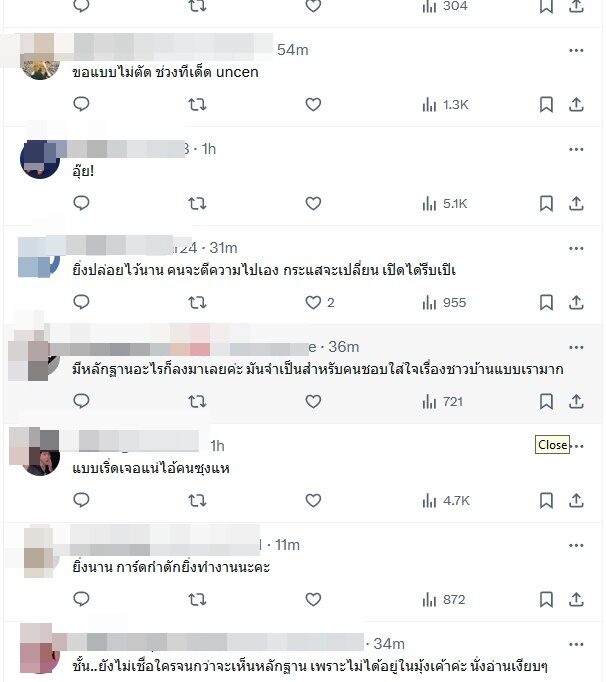View analytics showing 5.1K views
Viewport: 606px width, 682px height.
445,204
